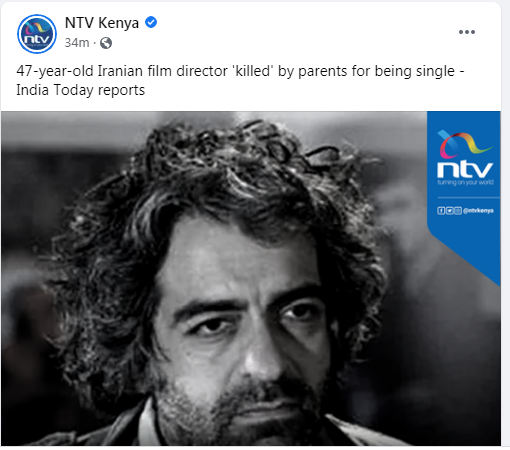Image resolution: width=510 pixels, height=450 pixels.
Task: Click the Iranian film director caption line
Action: [240, 71]
